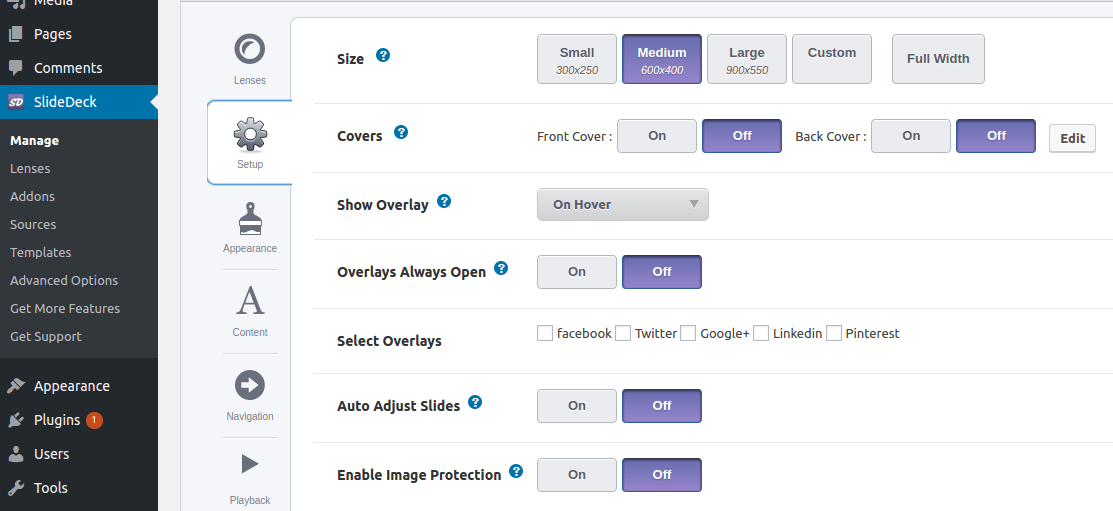The image size is (1113, 511).
Task: Open Sources submenu item
Action: (33, 224)
